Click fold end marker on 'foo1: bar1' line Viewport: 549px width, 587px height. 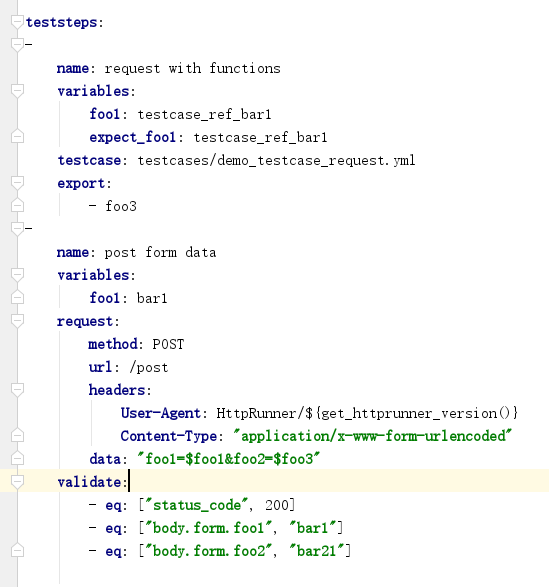click(17, 298)
